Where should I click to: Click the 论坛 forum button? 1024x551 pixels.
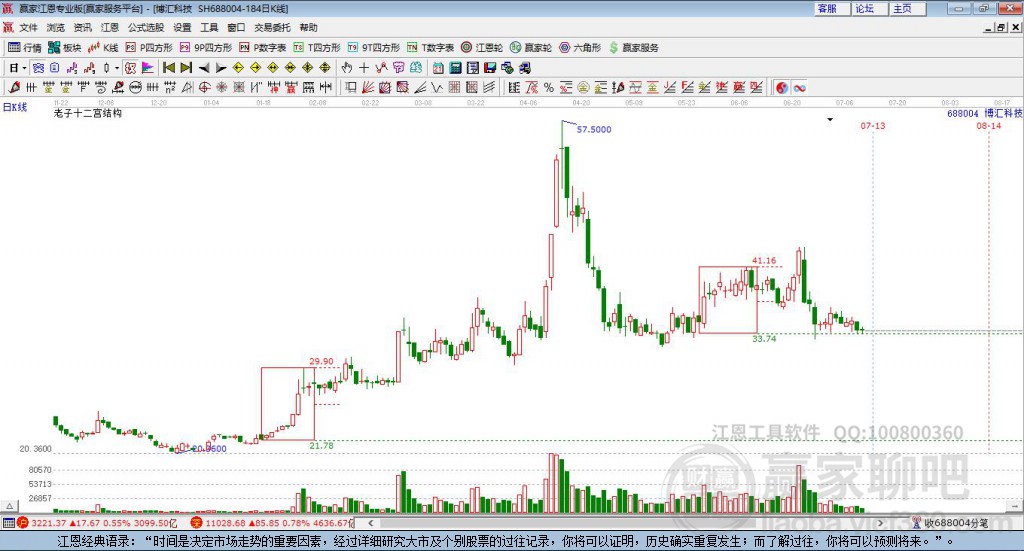click(870, 8)
